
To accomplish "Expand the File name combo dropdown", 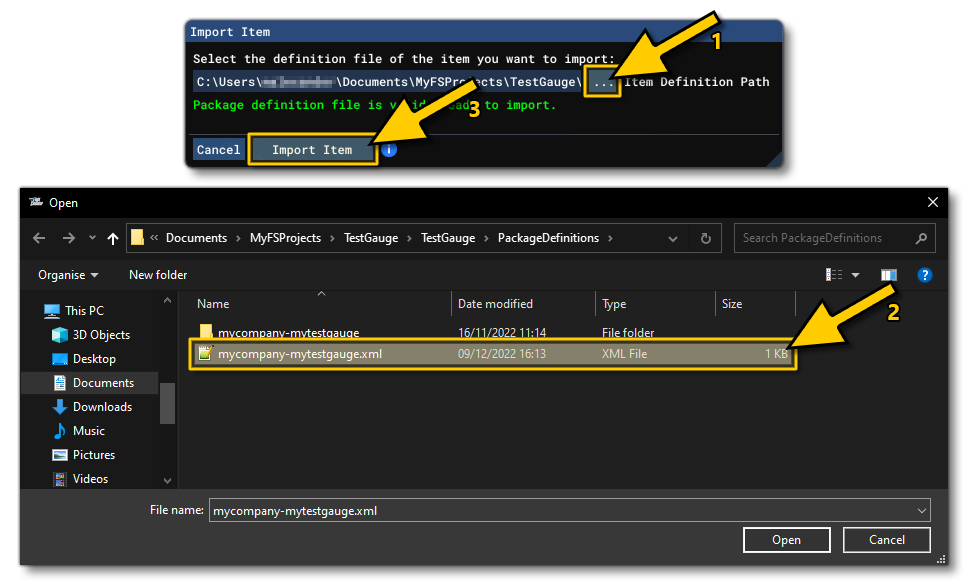I will tap(920, 510).
